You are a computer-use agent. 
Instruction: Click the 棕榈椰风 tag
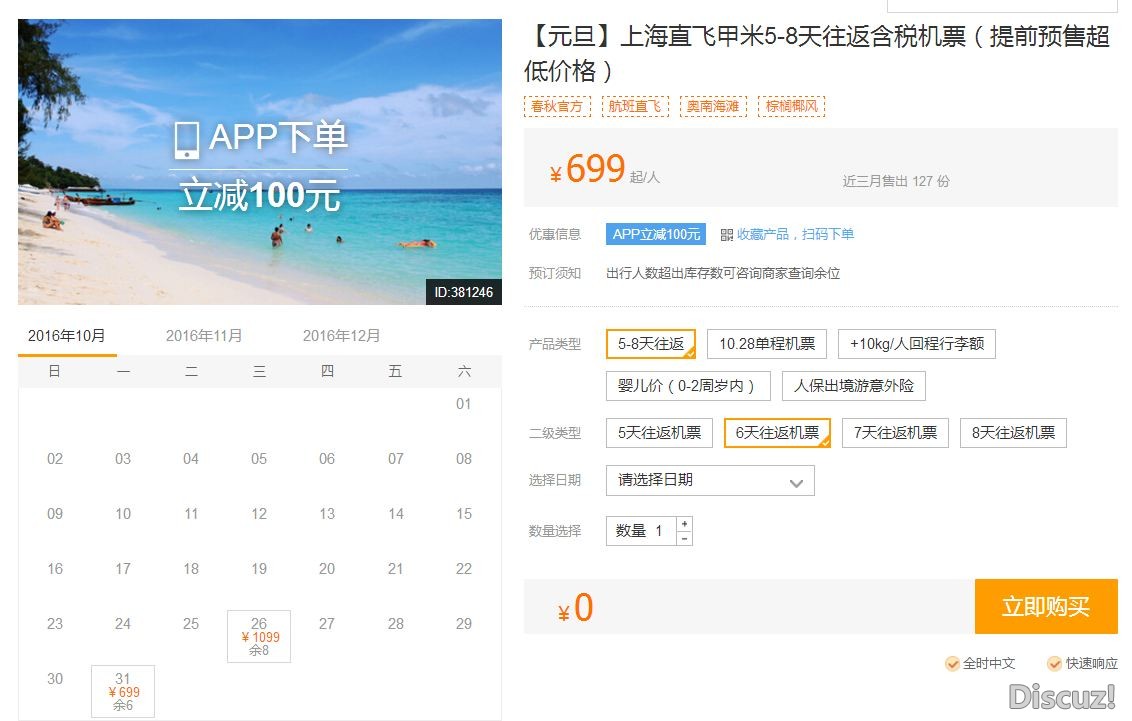coord(792,106)
